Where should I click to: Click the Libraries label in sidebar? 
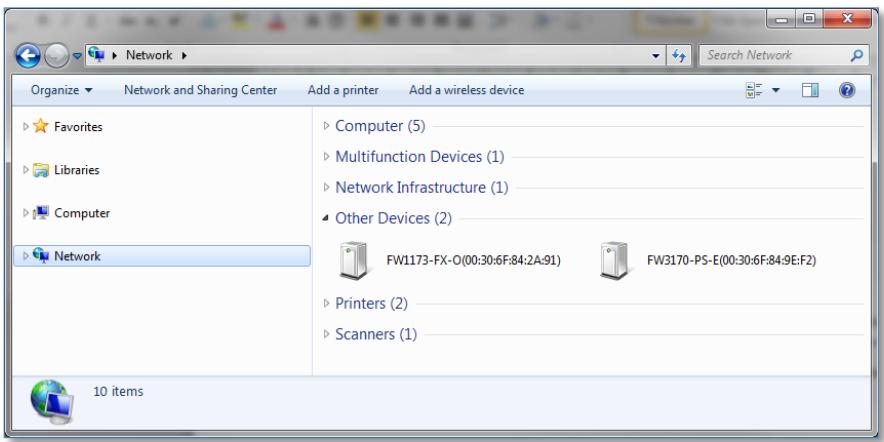pos(77,170)
